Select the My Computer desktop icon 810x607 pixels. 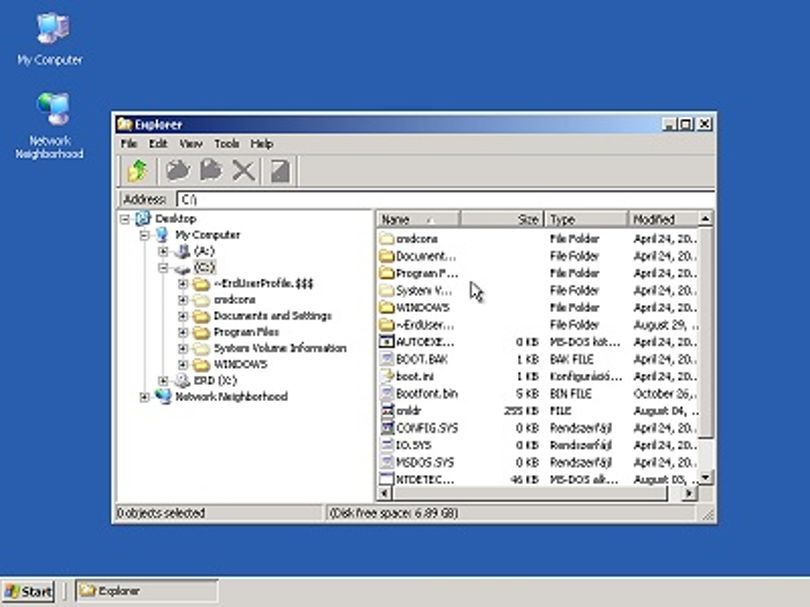tap(50, 40)
